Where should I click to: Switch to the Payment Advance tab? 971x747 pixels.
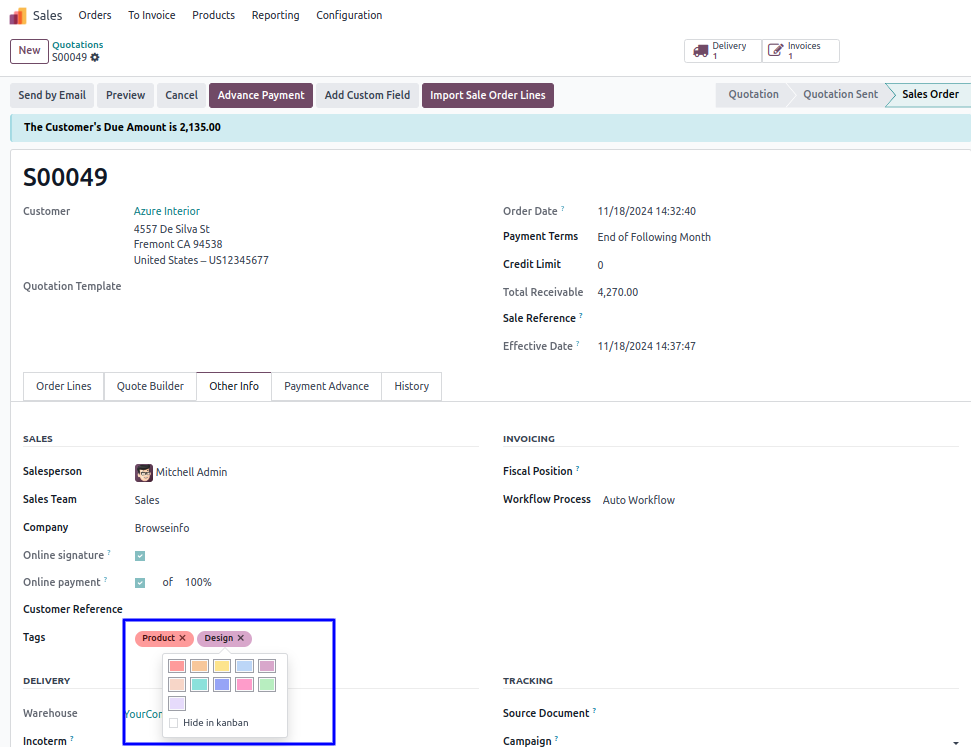tap(326, 386)
